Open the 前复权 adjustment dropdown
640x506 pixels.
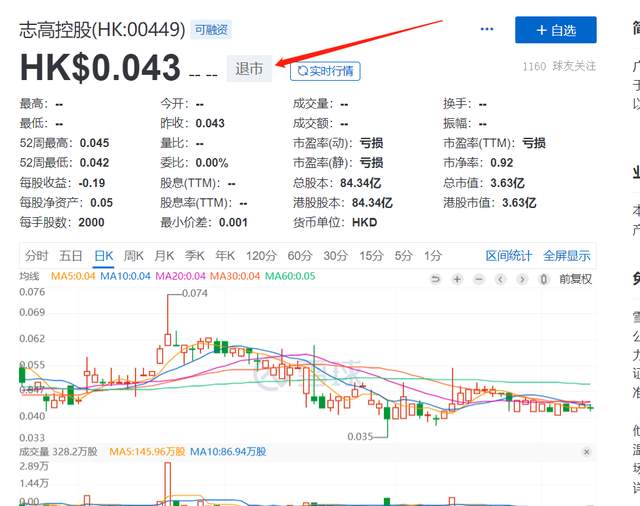(576, 279)
